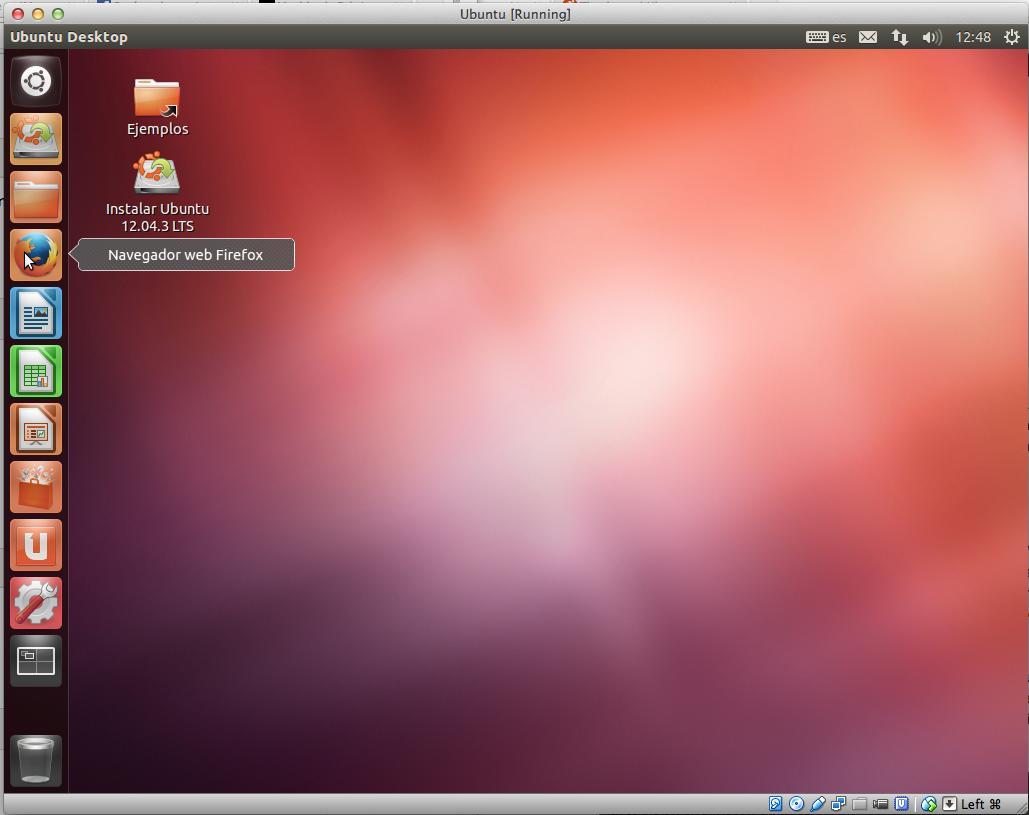Open the Workspace Switcher in launcher

36,661
